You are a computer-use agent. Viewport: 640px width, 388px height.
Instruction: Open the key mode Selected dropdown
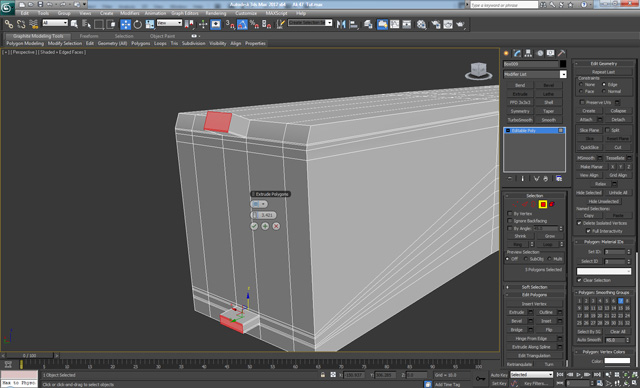pyautogui.click(x=531, y=375)
